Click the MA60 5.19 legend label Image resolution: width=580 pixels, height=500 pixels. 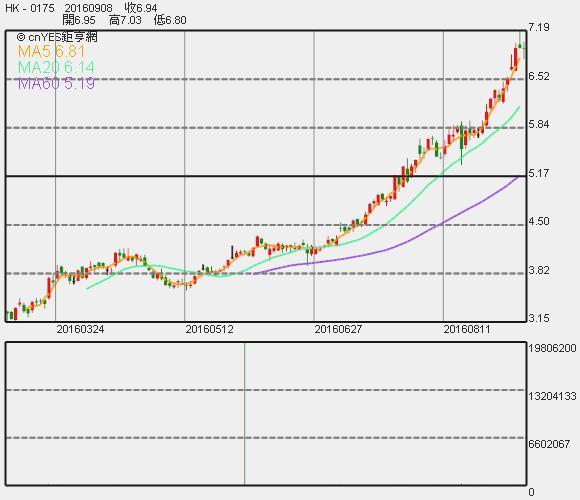coord(56,84)
